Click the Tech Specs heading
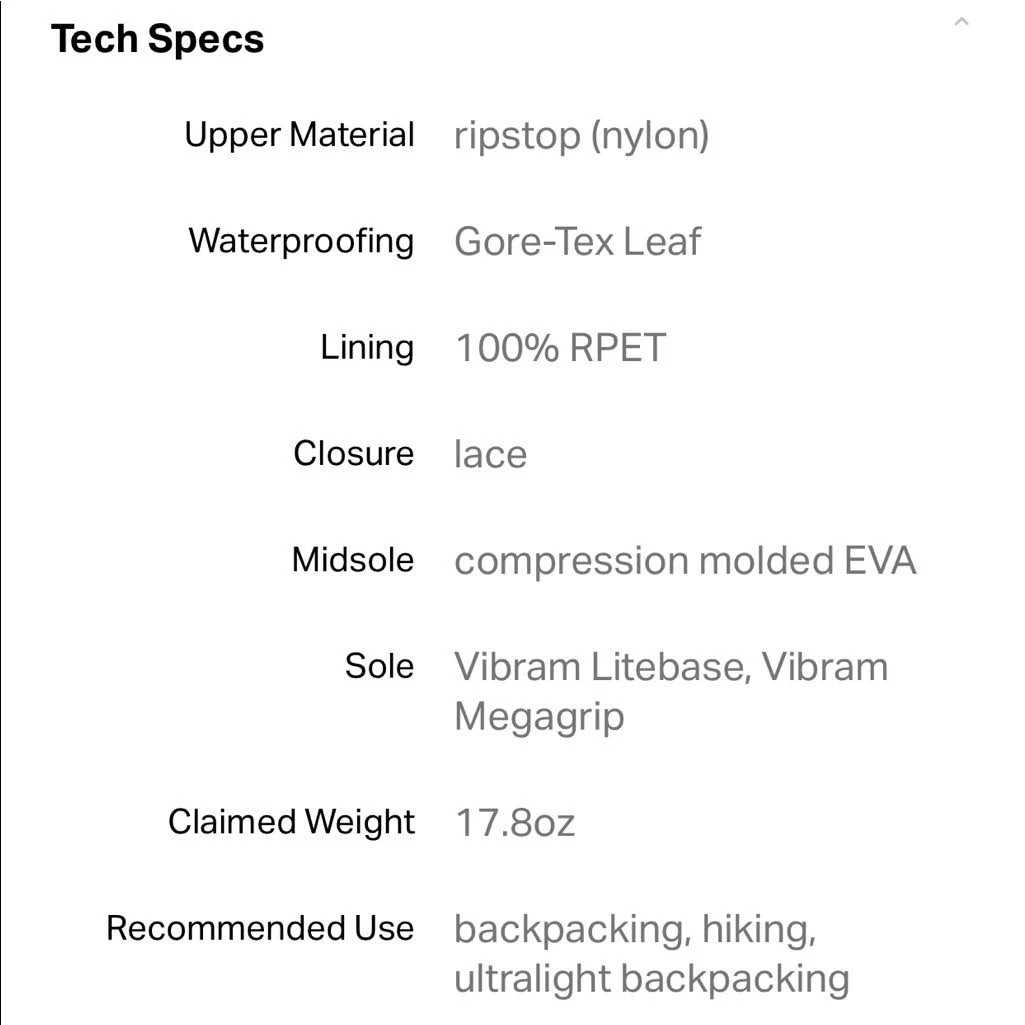Viewport: 1025px width, 1025px height. pos(158,39)
